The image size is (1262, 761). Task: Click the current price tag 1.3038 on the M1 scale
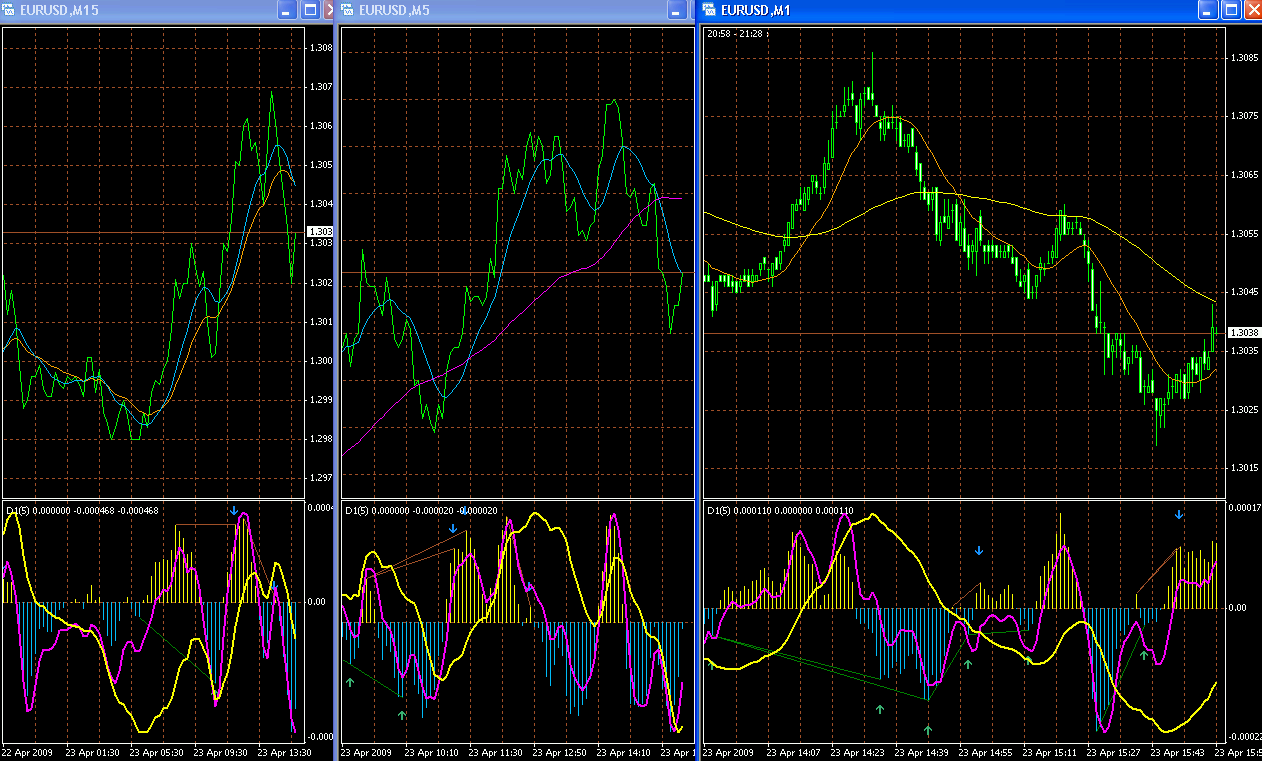tap(1243, 332)
